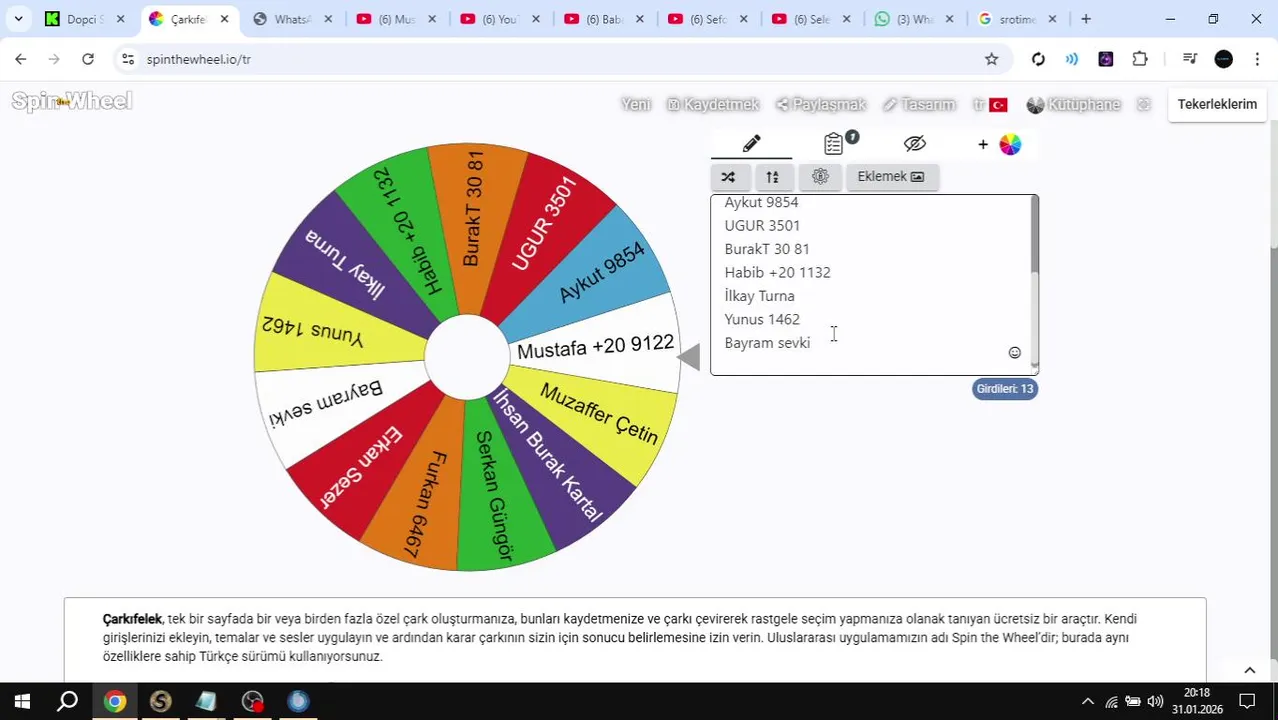1278x720 pixels.
Task: Click the gold S taskbar app icon
Action: coord(160,701)
